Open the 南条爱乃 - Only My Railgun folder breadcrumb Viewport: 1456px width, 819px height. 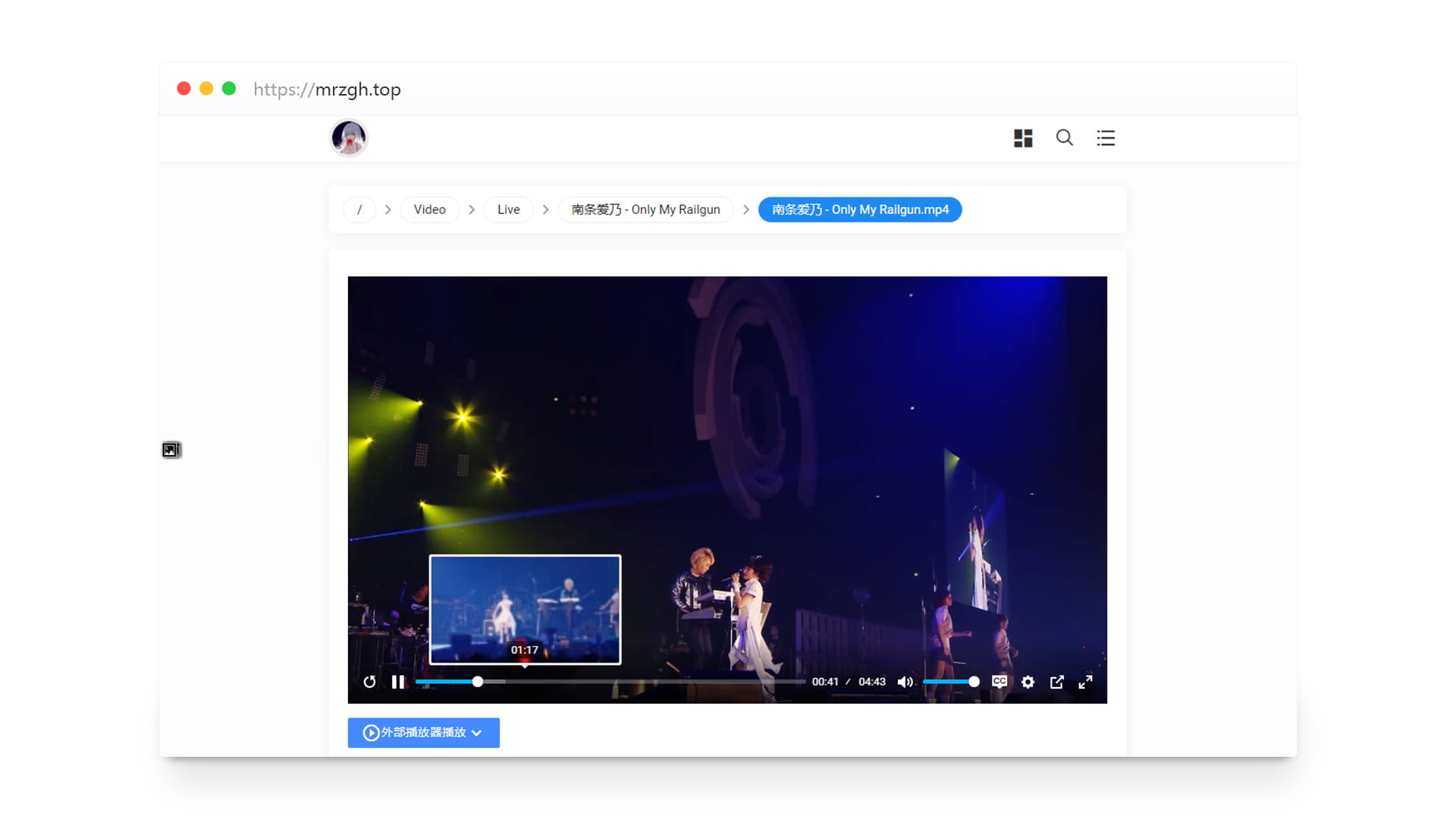point(645,209)
